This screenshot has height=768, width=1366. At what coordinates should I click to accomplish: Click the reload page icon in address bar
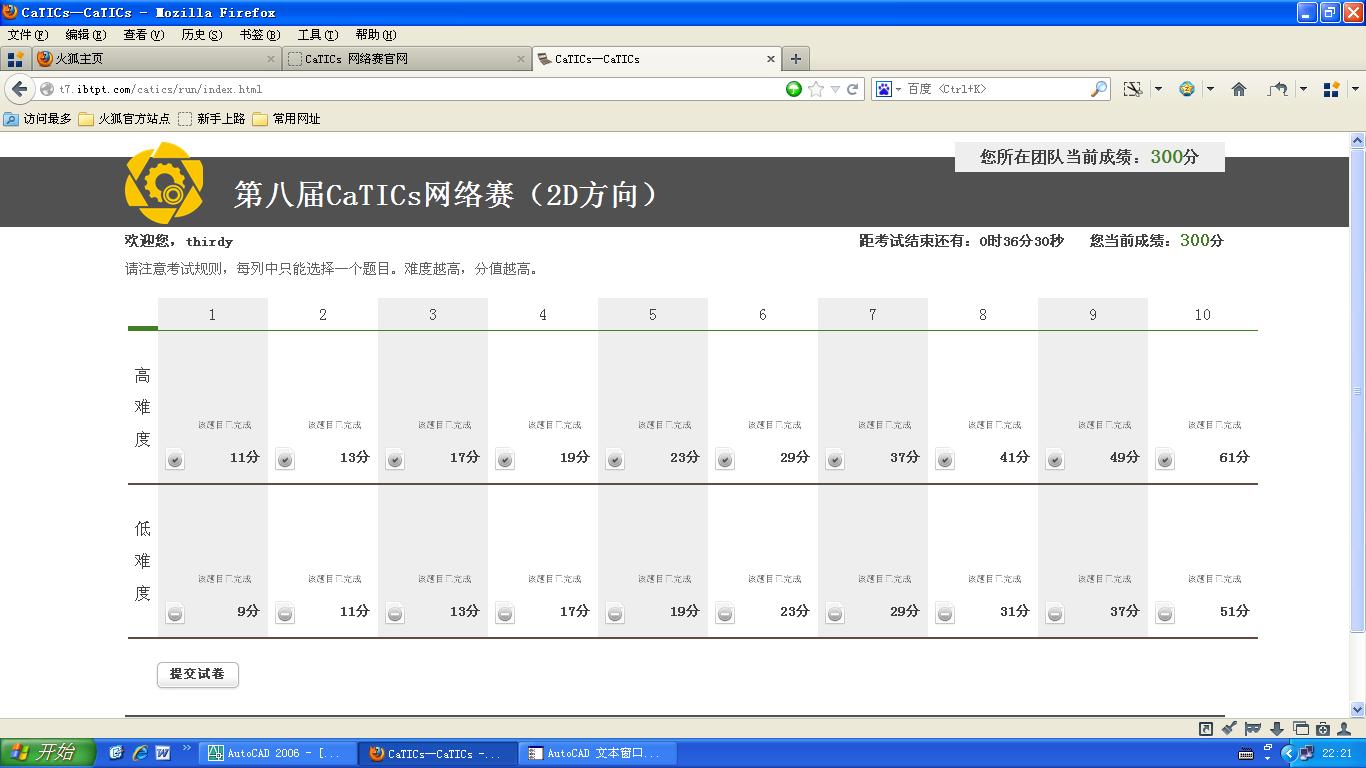[853, 89]
